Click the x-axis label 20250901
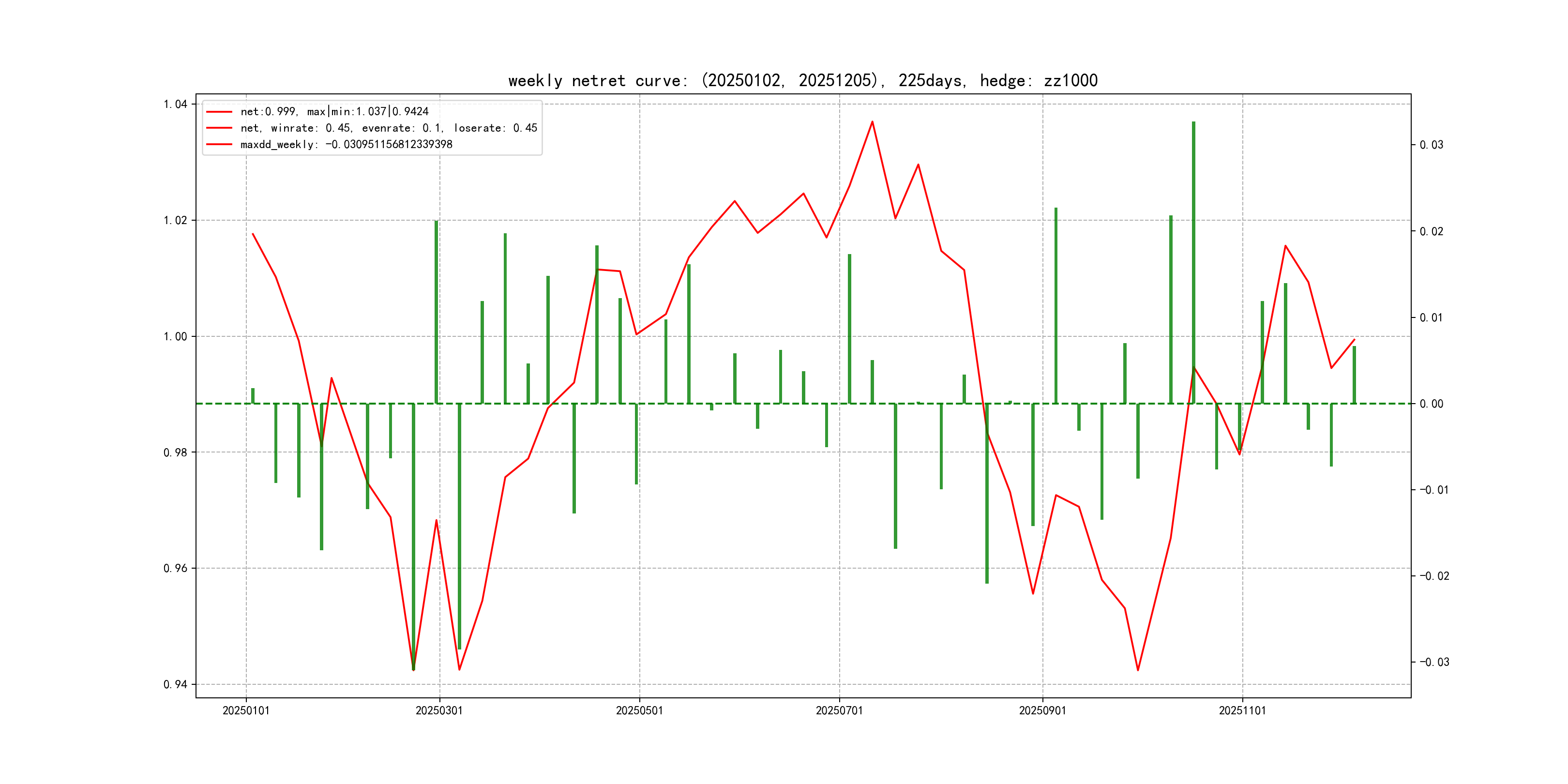The width and height of the screenshot is (1568, 784). tap(1042, 710)
